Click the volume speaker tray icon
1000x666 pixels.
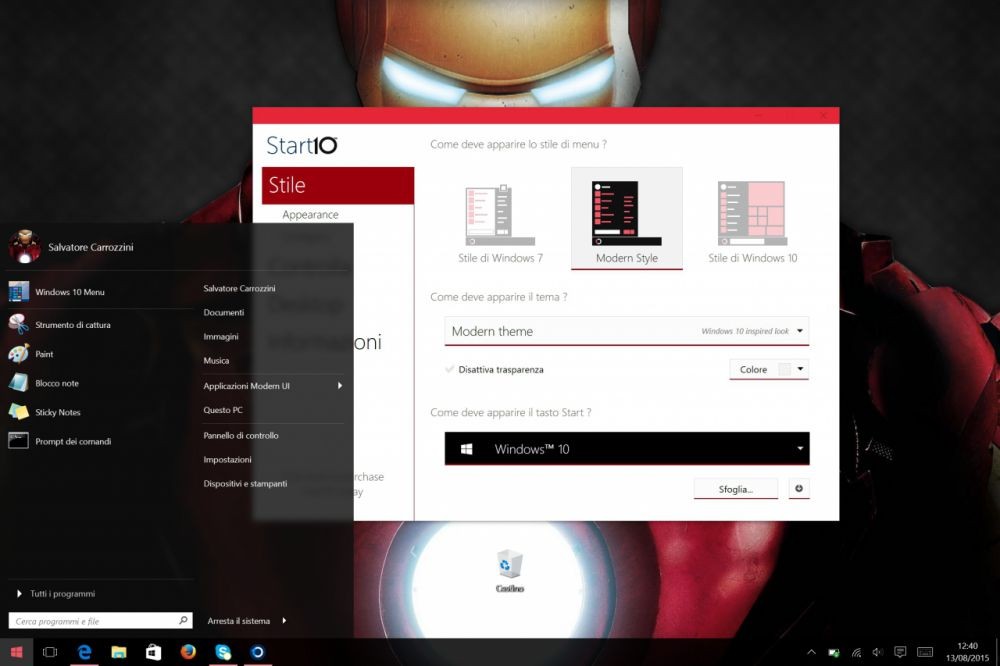pyautogui.click(x=878, y=652)
